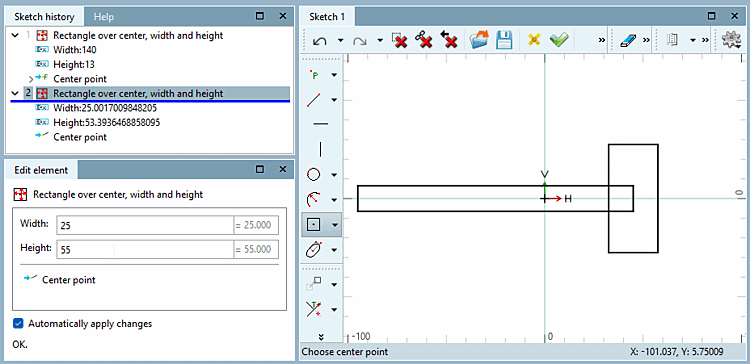
Task: Maximize the Sketch 1 panel
Action: (x=712, y=16)
